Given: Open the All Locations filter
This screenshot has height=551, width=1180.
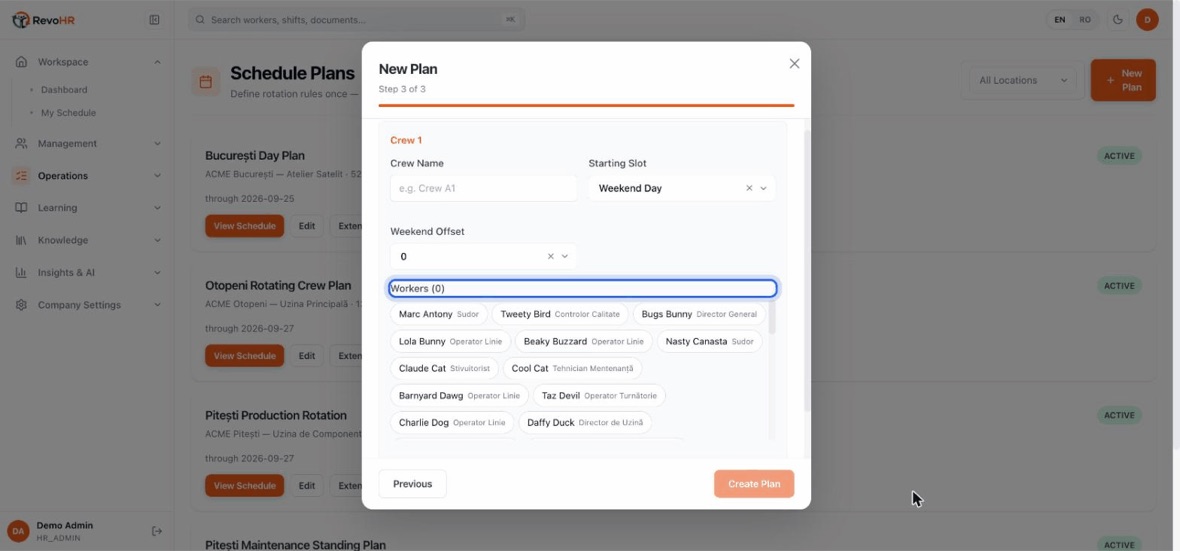Looking at the screenshot, I should click(1023, 81).
